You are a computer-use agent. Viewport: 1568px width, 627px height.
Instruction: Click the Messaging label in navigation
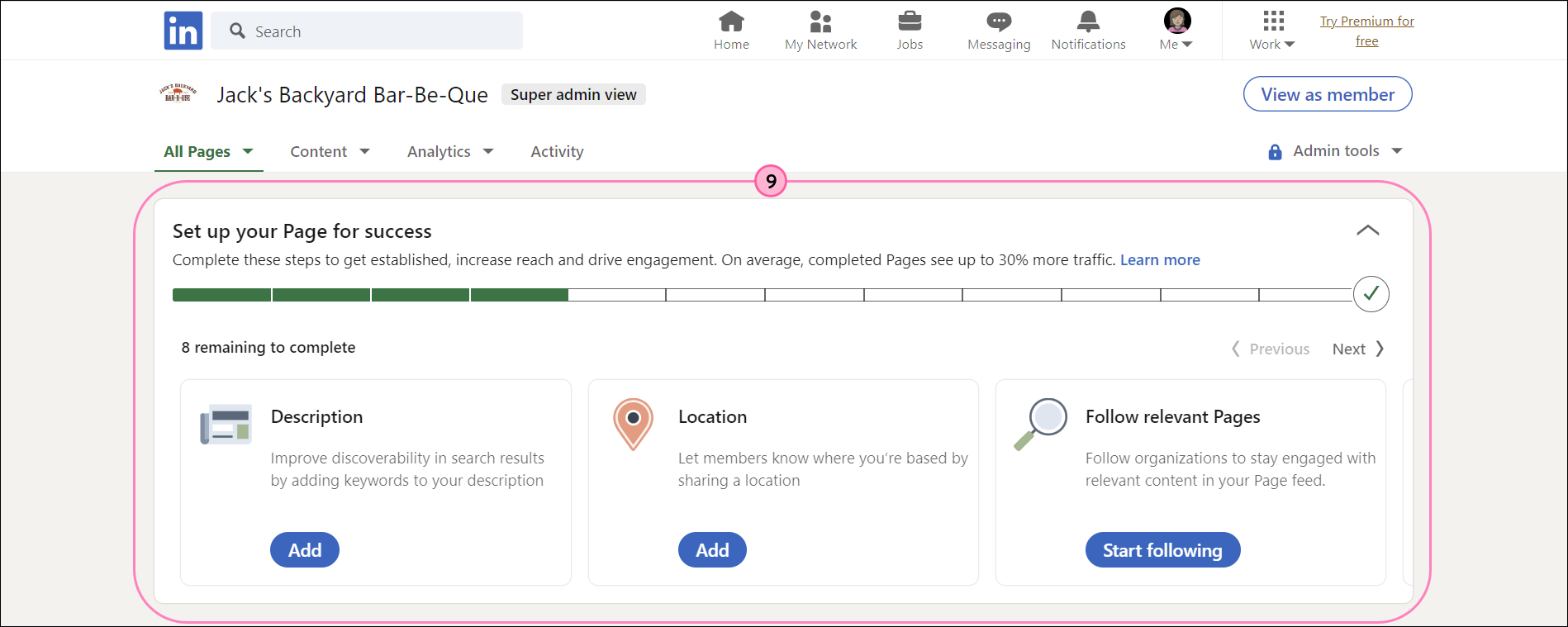tap(999, 45)
